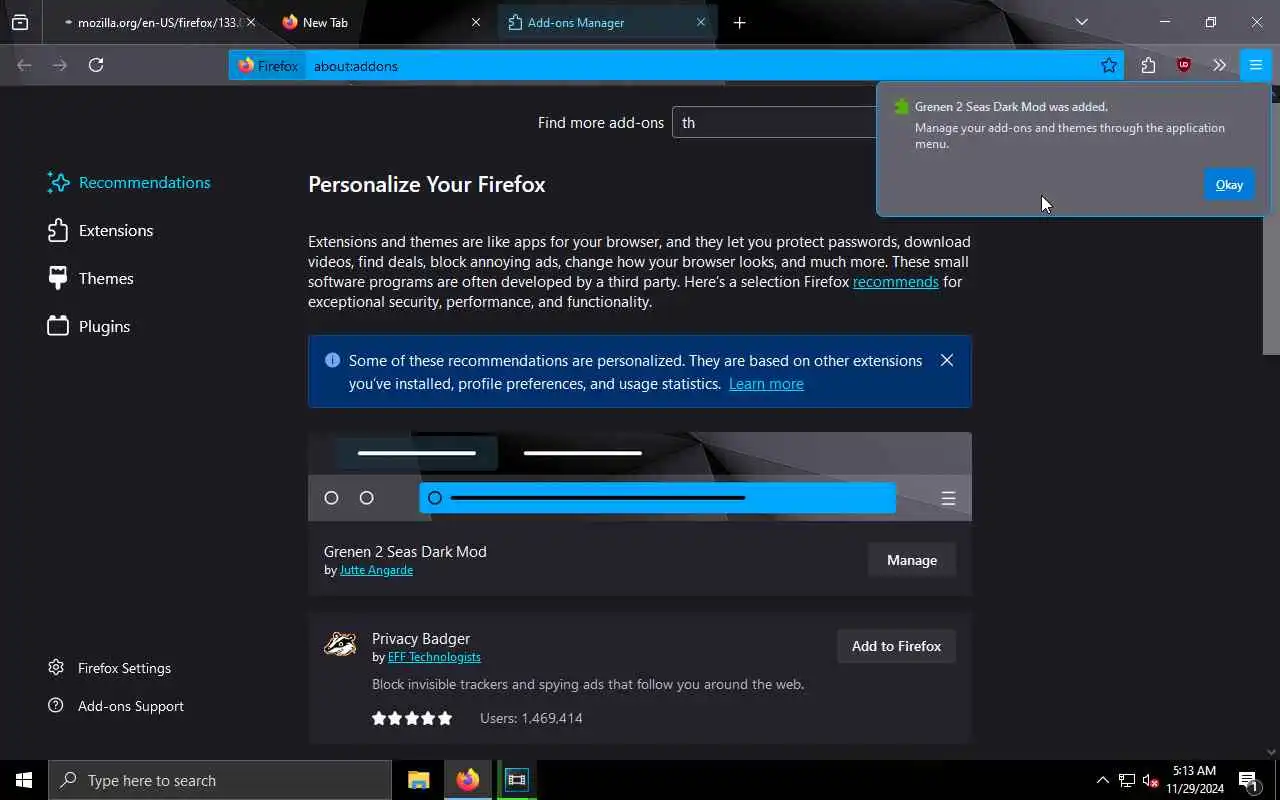Add Privacy Badger to Firefox
1280x800 pixels.
tap(896, 646)
